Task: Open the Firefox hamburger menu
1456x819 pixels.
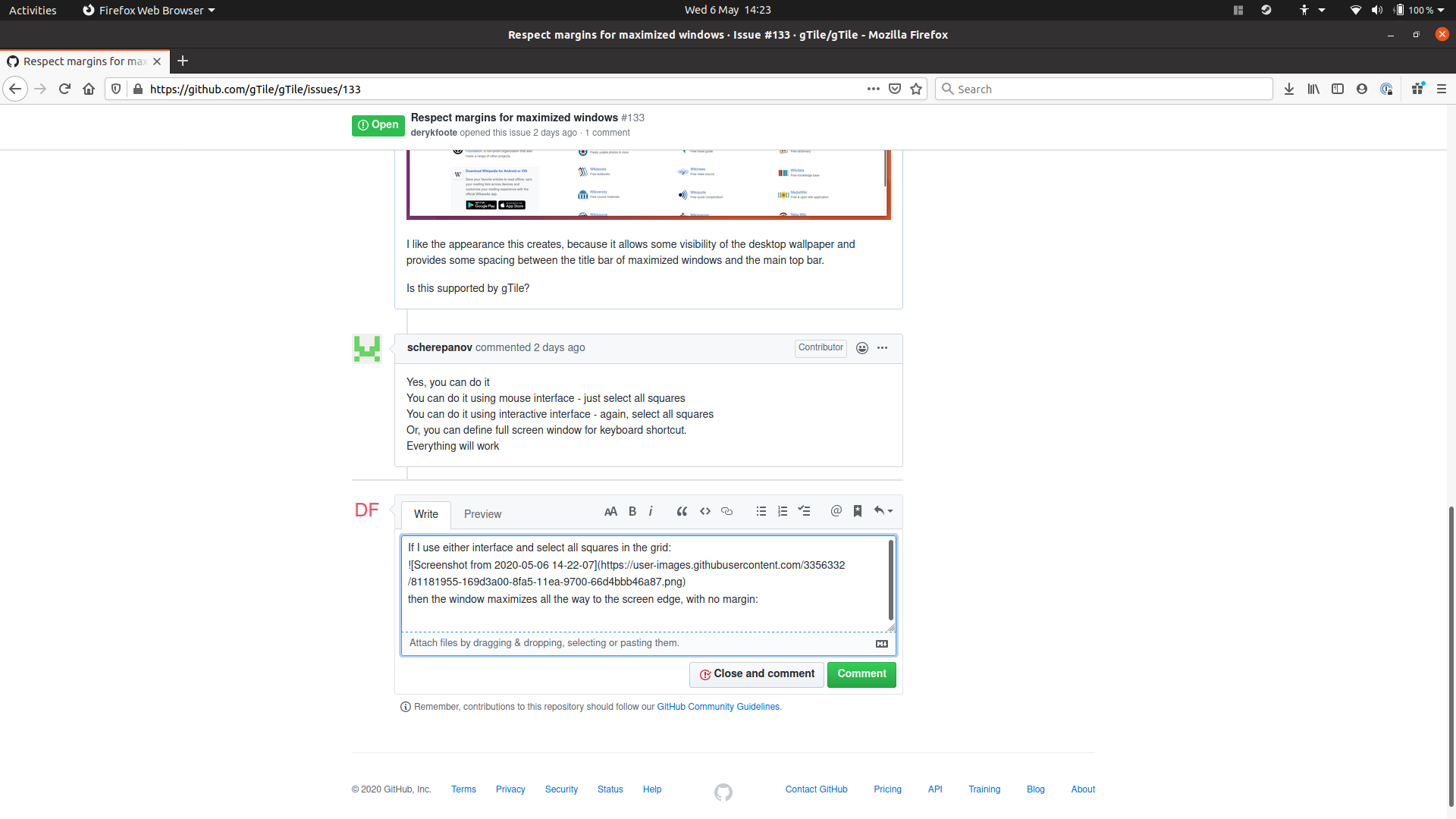Action: click(x=1442, y=89)
